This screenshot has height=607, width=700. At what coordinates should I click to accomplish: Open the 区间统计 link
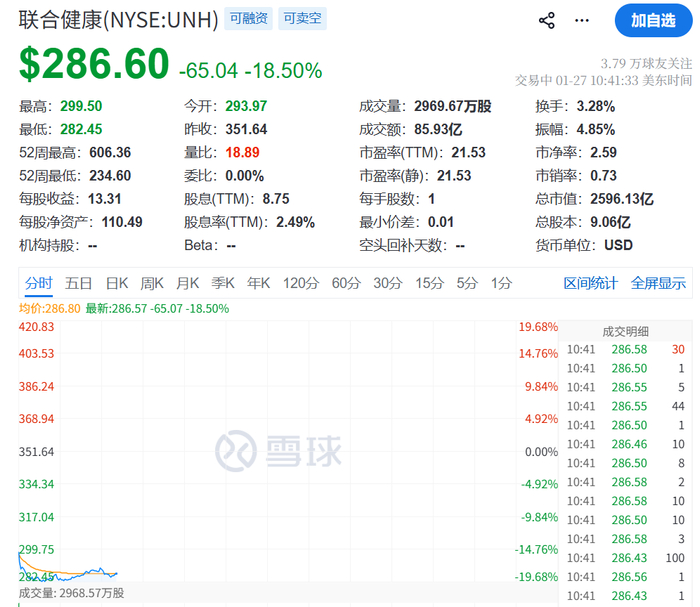click(x=590, y=283)
